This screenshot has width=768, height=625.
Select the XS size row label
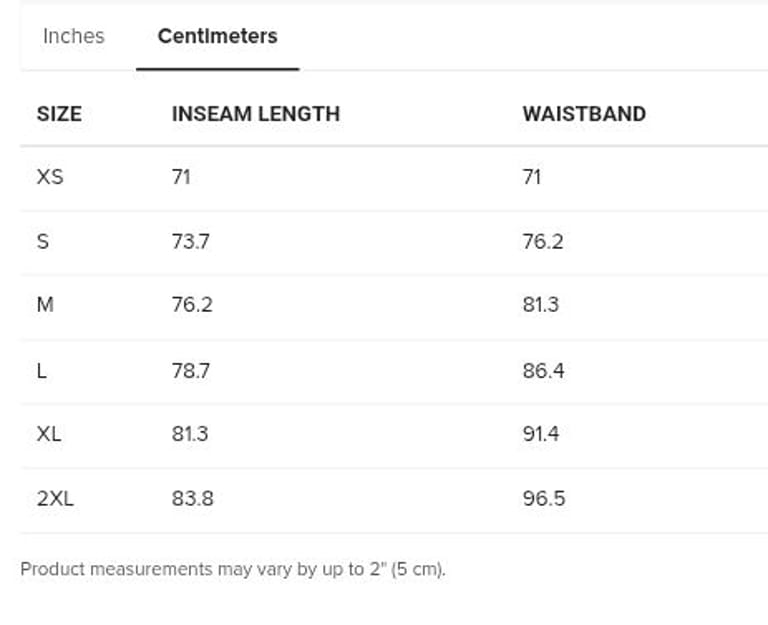pyautogui.click(x=50, y=177)
